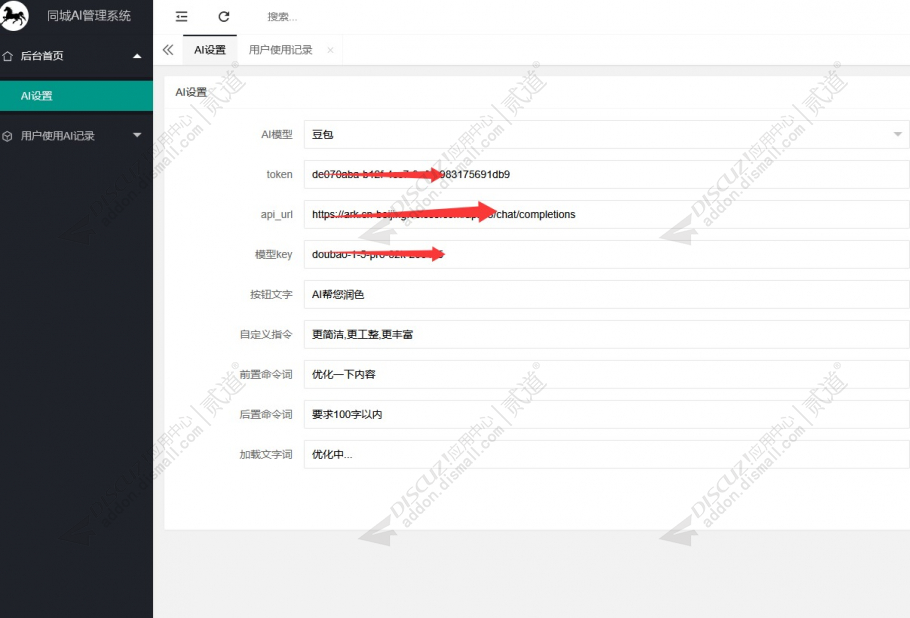Screen dimensions: 910x618
Task: Click the 用户使用AI记录 label in the sidebar
Action: [x=57, y=136]
